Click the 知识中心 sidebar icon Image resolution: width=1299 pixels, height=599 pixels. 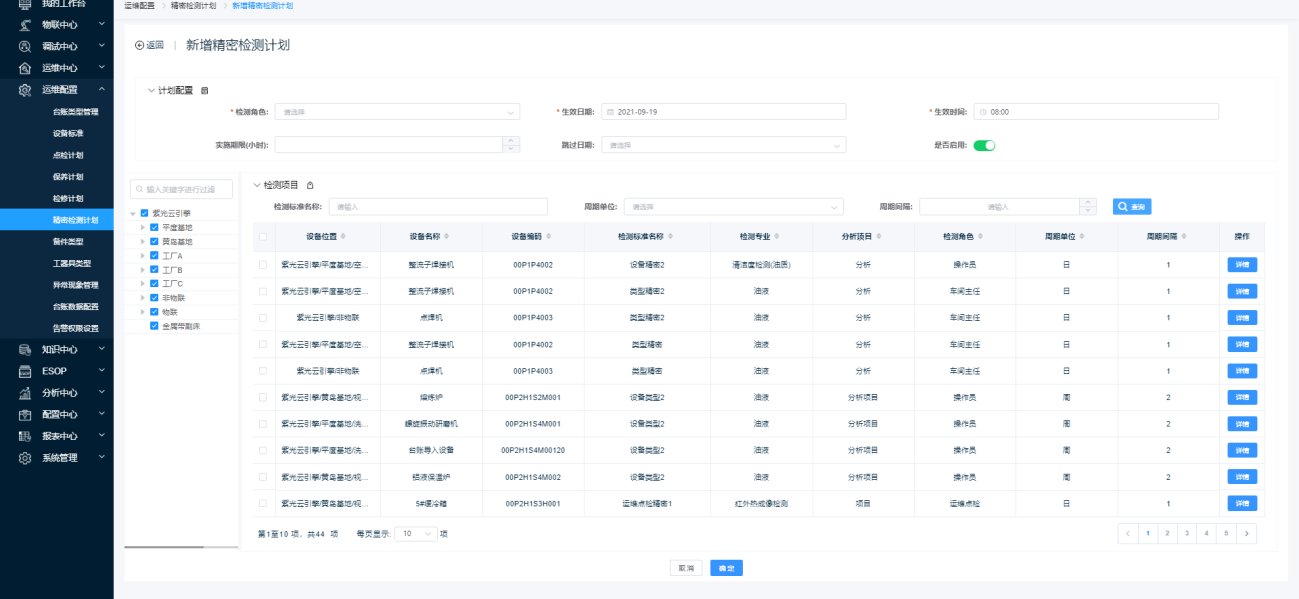[25, 349]
